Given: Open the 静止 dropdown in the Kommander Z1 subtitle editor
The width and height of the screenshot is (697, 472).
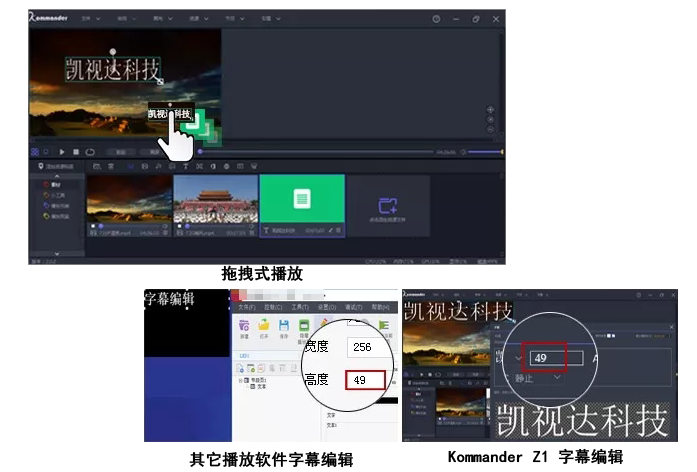Looking at the screenshot, I should (538, 378).
